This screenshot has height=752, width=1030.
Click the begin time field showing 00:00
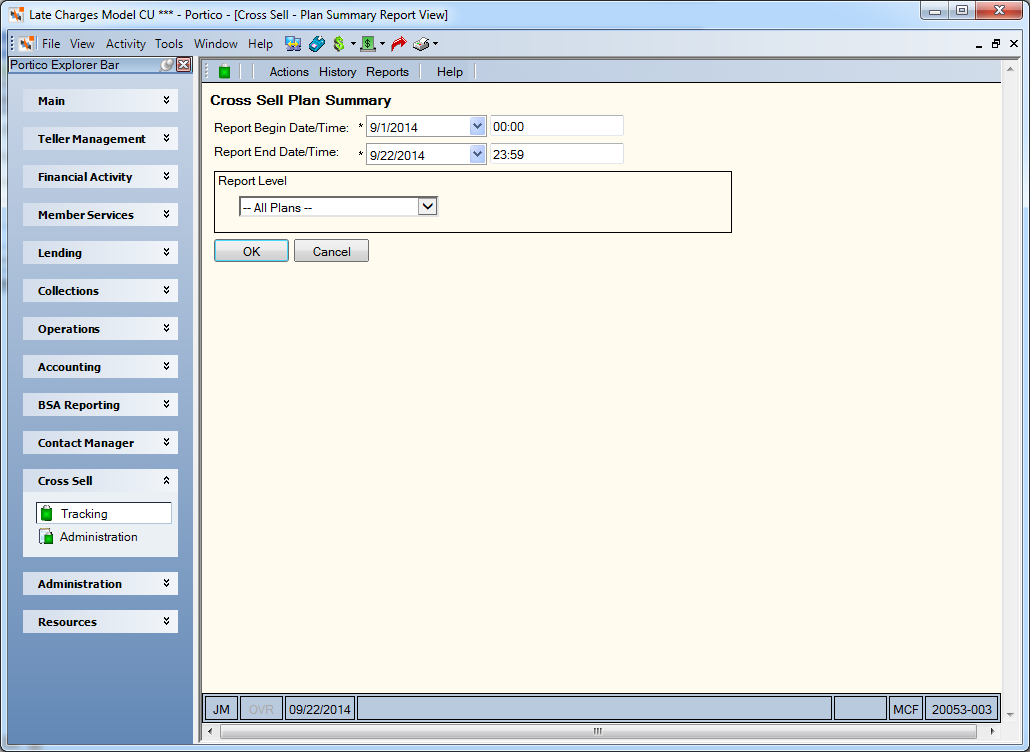[x=556, y=126]
